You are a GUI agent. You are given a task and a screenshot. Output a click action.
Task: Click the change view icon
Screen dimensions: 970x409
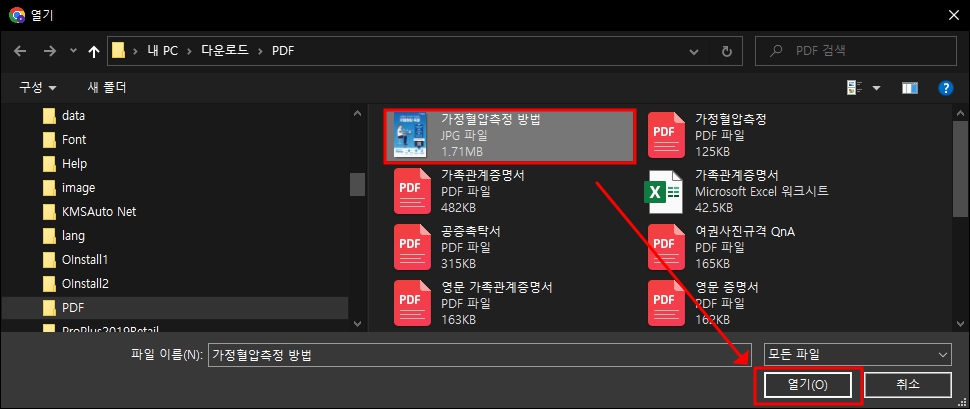tap(854, 88)
